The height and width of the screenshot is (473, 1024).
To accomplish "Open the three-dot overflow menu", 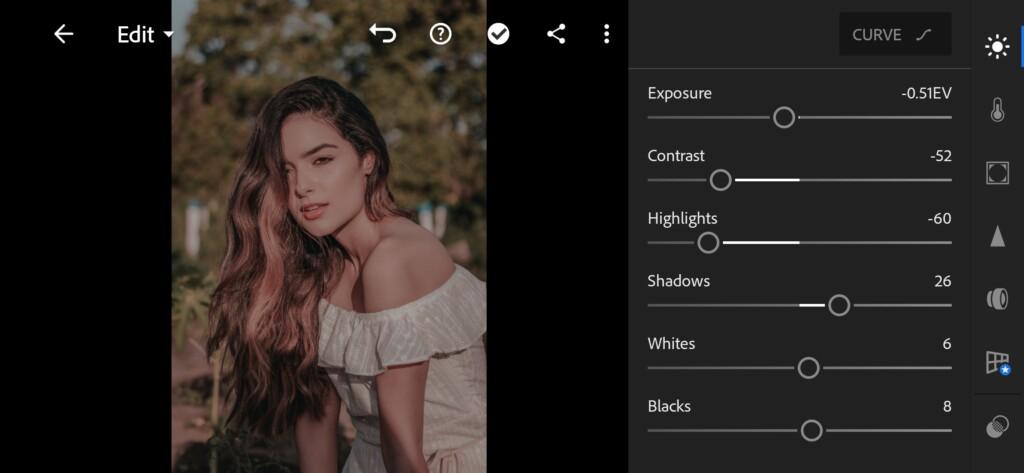I will 607,34.
